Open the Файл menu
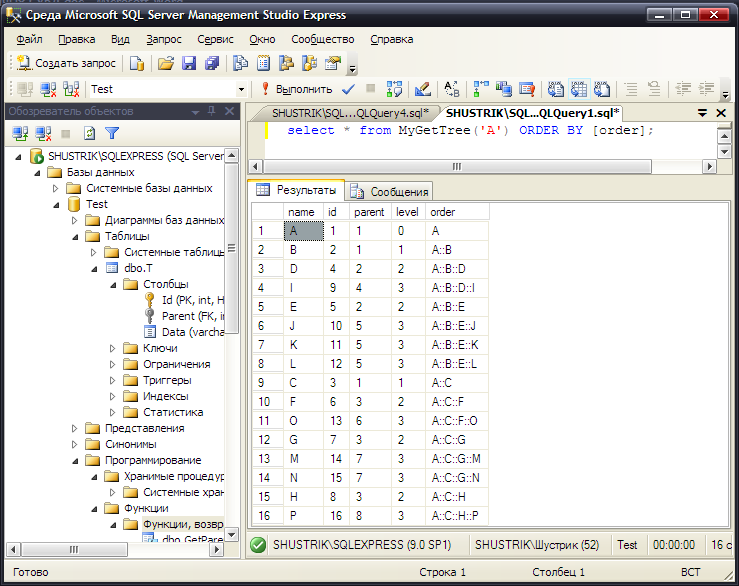Screen dimensions: 739x586 (29, 39)
